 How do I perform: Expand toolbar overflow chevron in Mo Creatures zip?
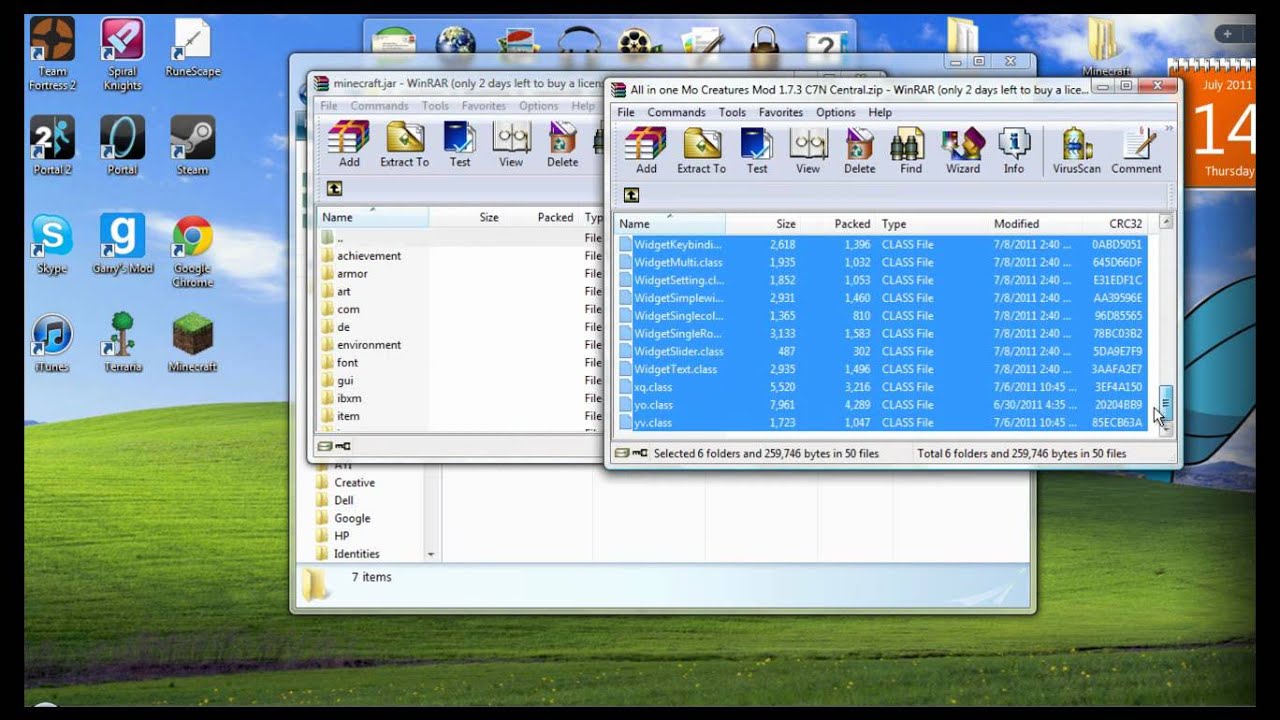(1170, 129)
